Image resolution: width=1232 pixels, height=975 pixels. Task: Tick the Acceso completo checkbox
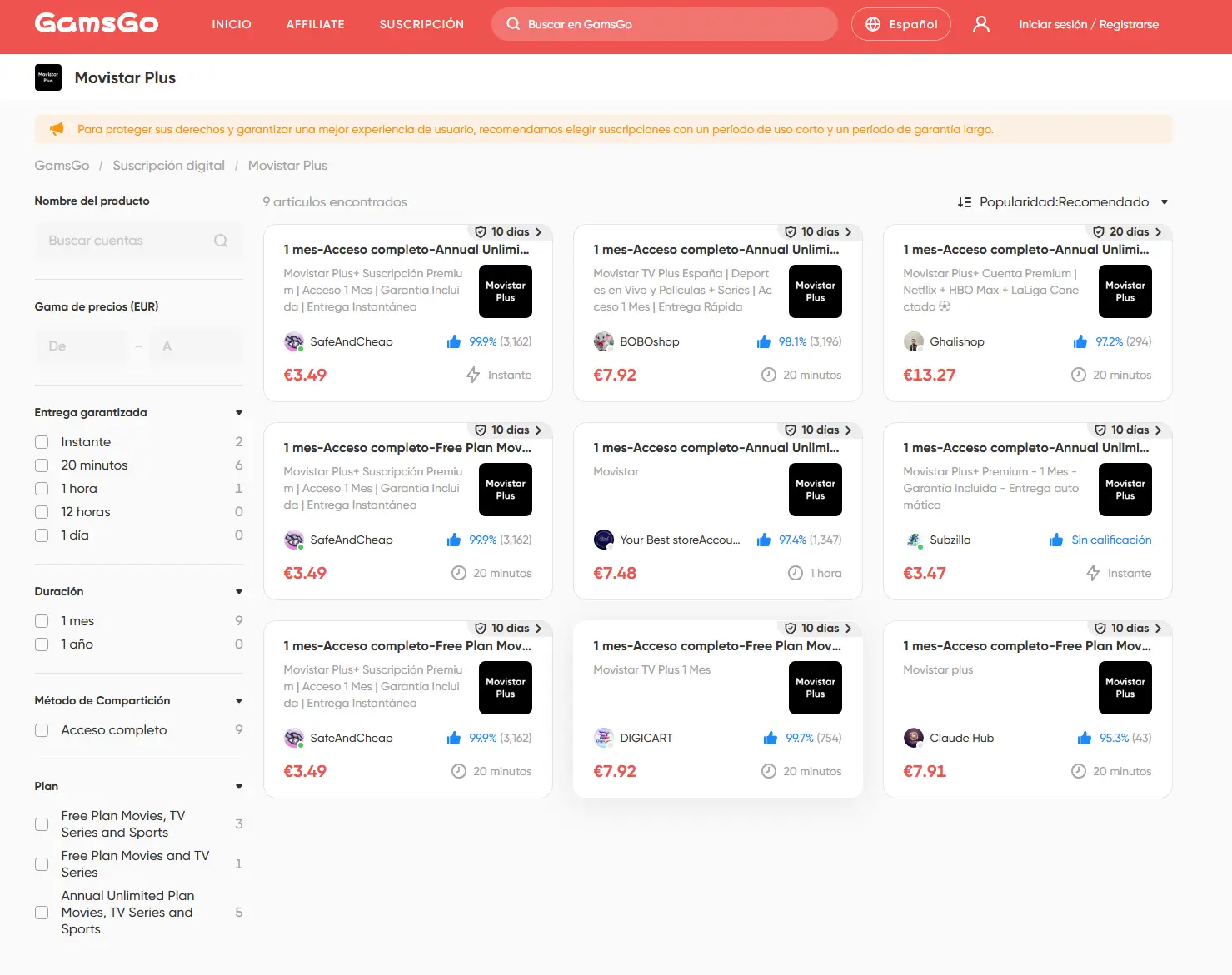[x=42, y=730]
